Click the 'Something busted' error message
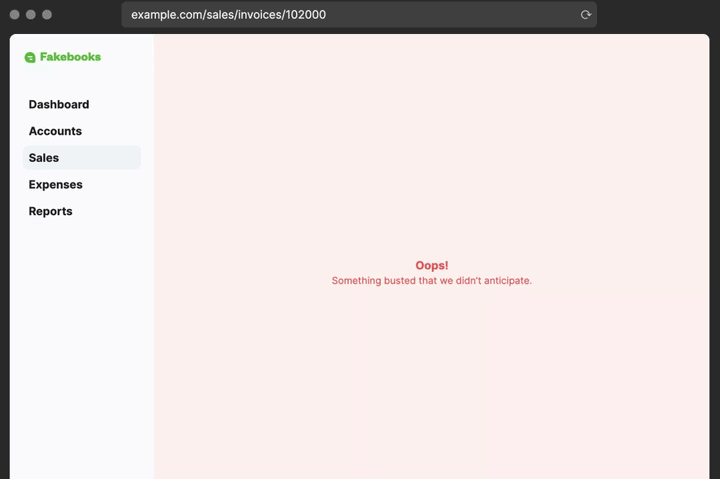The height and width of the screenshot is (479, 720). pyautogui.click(x=432, y=281)
